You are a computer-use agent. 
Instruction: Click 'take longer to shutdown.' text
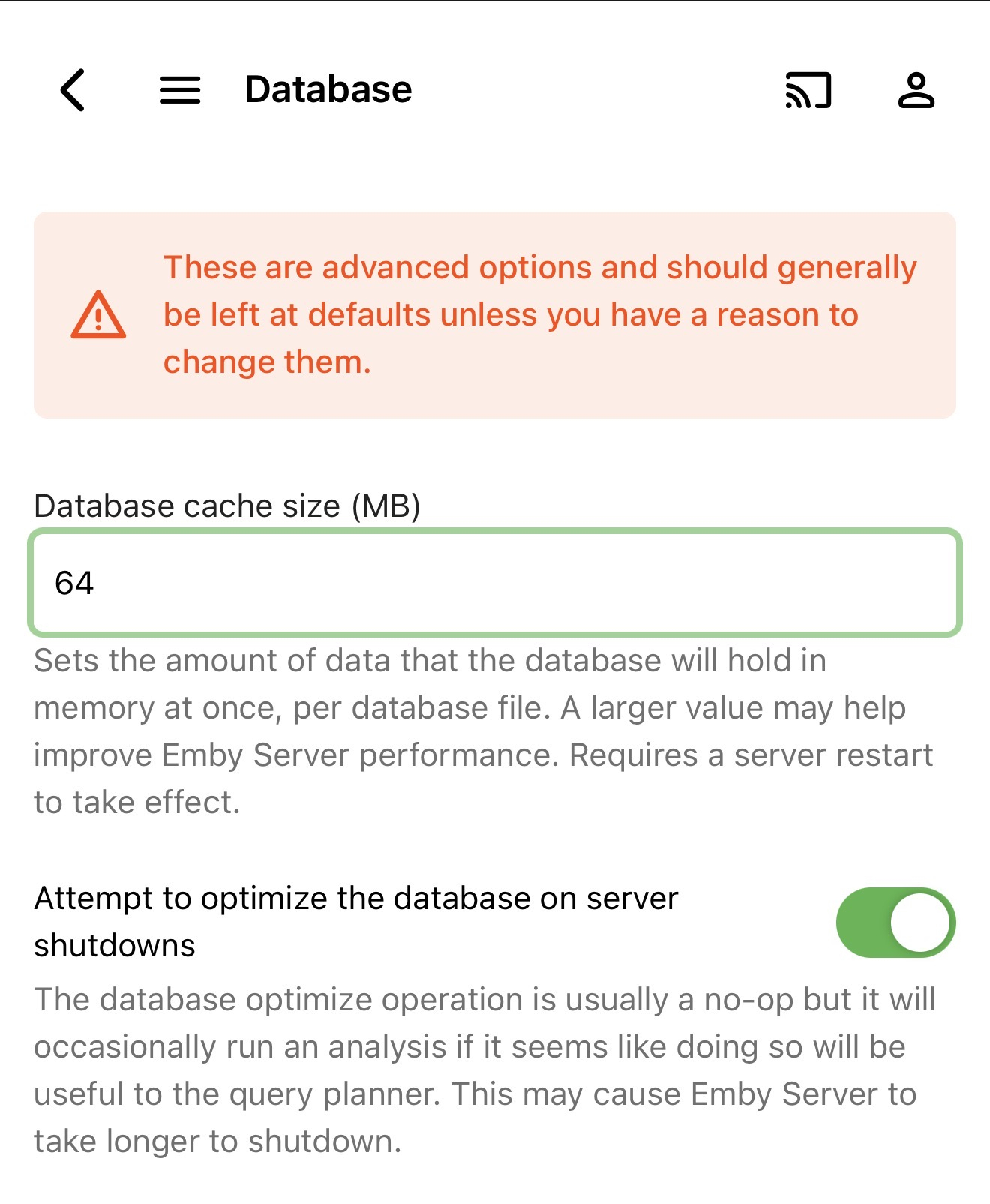[x=217, y=1142]
